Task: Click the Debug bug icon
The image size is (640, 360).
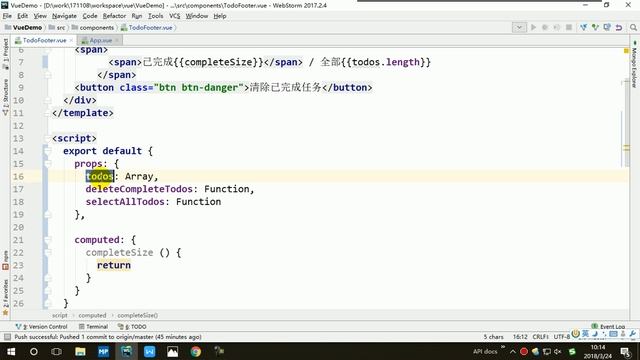Action: point(544,27)
